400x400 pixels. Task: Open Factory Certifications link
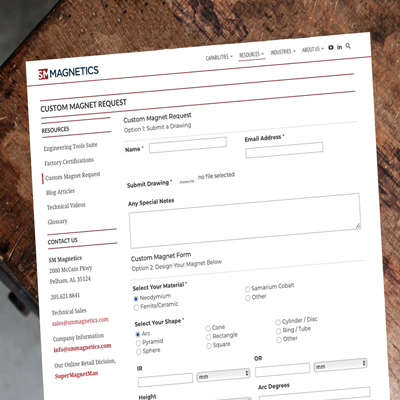(69, 162)
